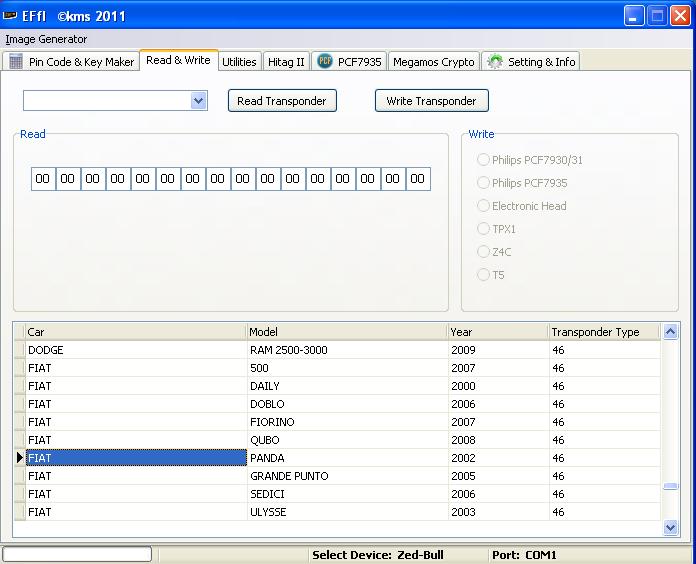Click the EFfl application icon in title bar

(11, 16)
